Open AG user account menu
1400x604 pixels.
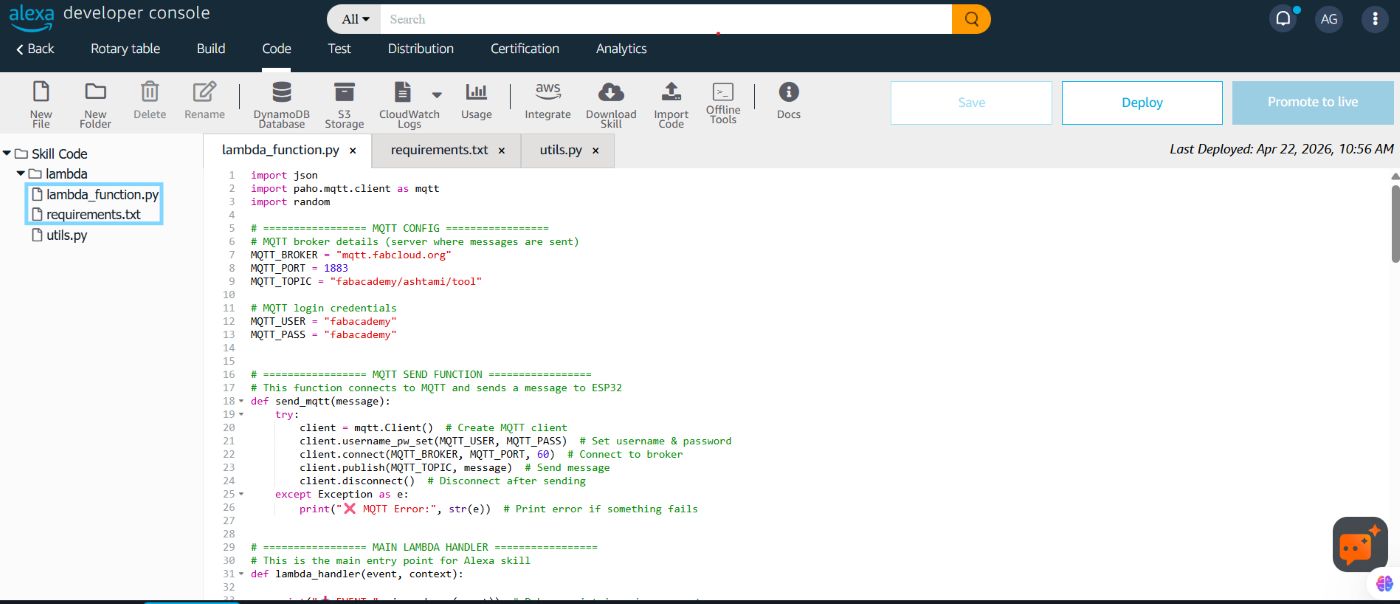point(1329,18)
